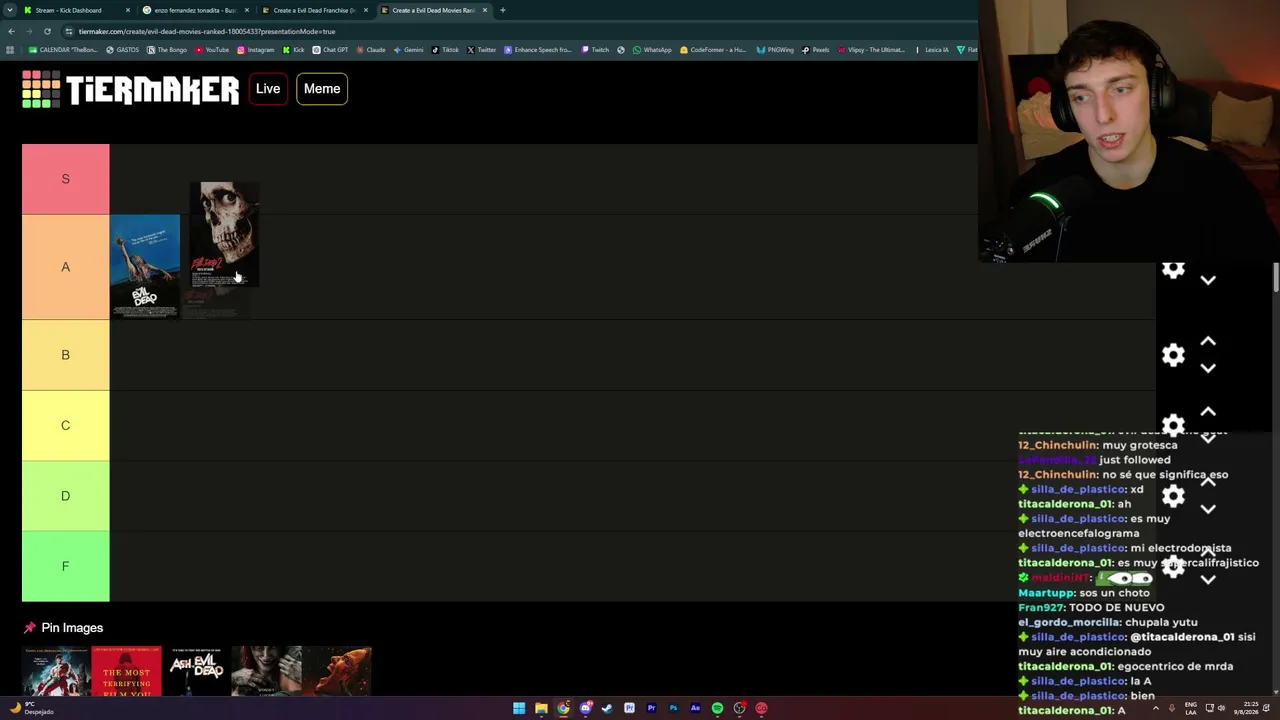Click the B tier label
The image size is (1280, 720).
66,355
